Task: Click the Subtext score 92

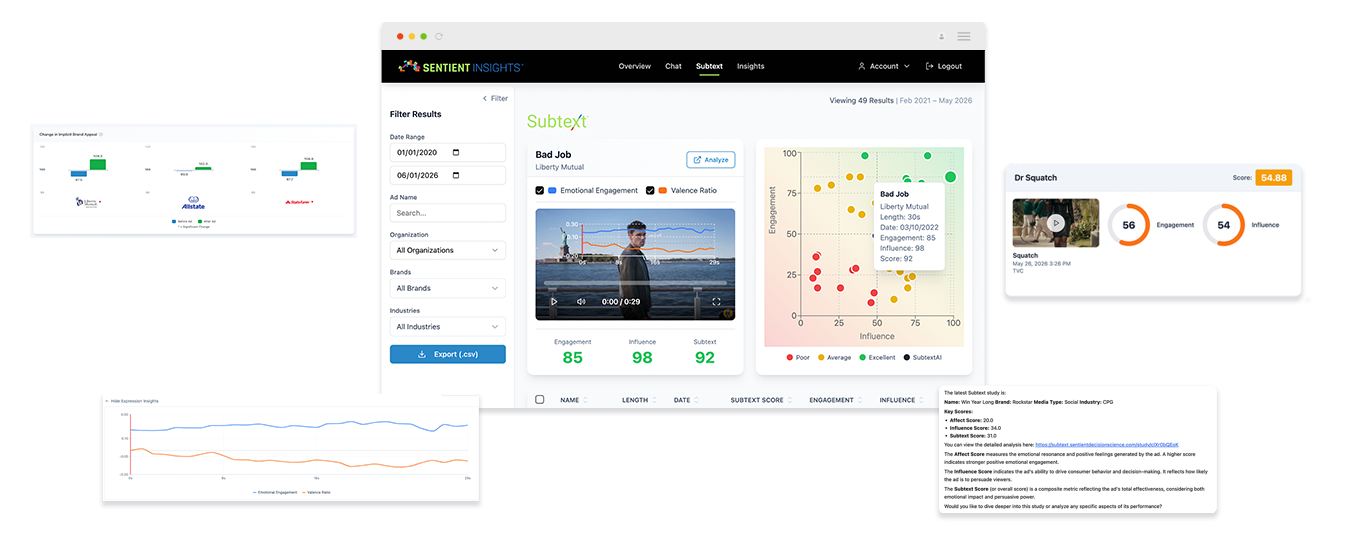Action: click(705, 357)
